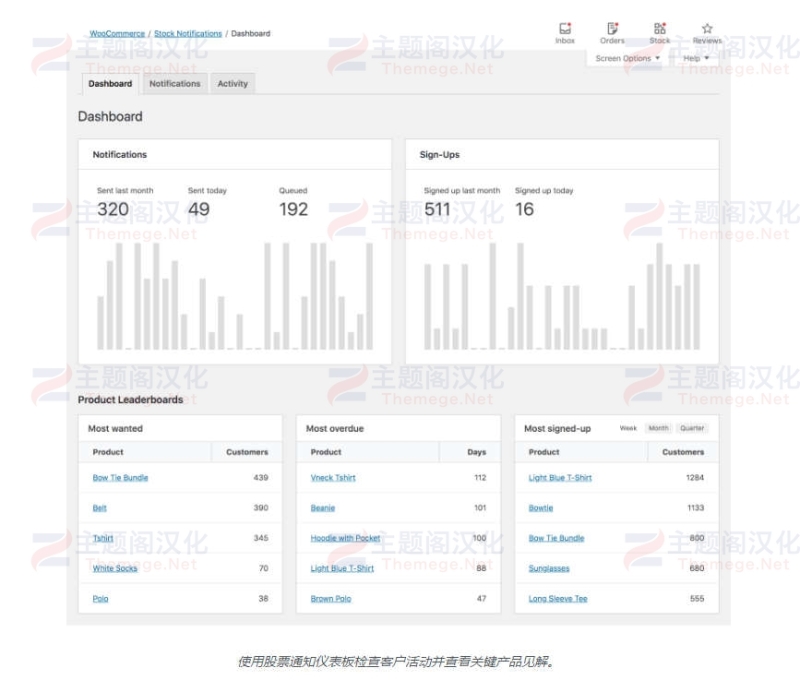Open Light Blue T-Shirt in Most overdue
The height and width of the screenshot is (680, 800).
click(342, 568)
